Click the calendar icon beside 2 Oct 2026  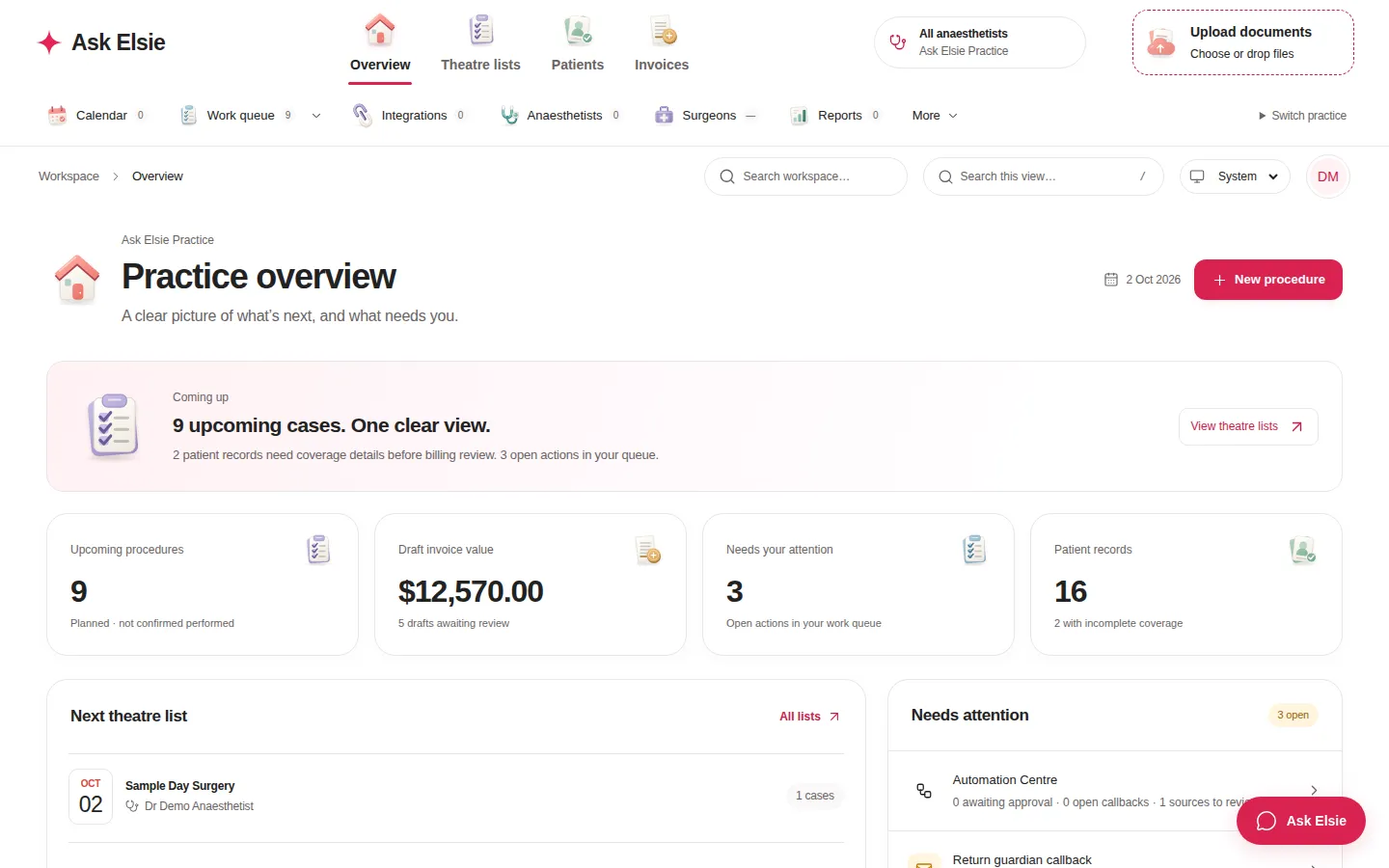1111,280
